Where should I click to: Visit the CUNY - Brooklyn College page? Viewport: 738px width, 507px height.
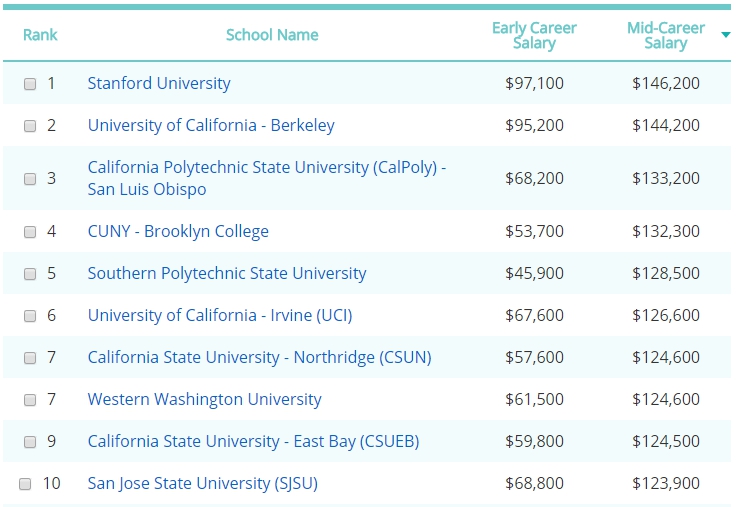click(x=178, y=231)
